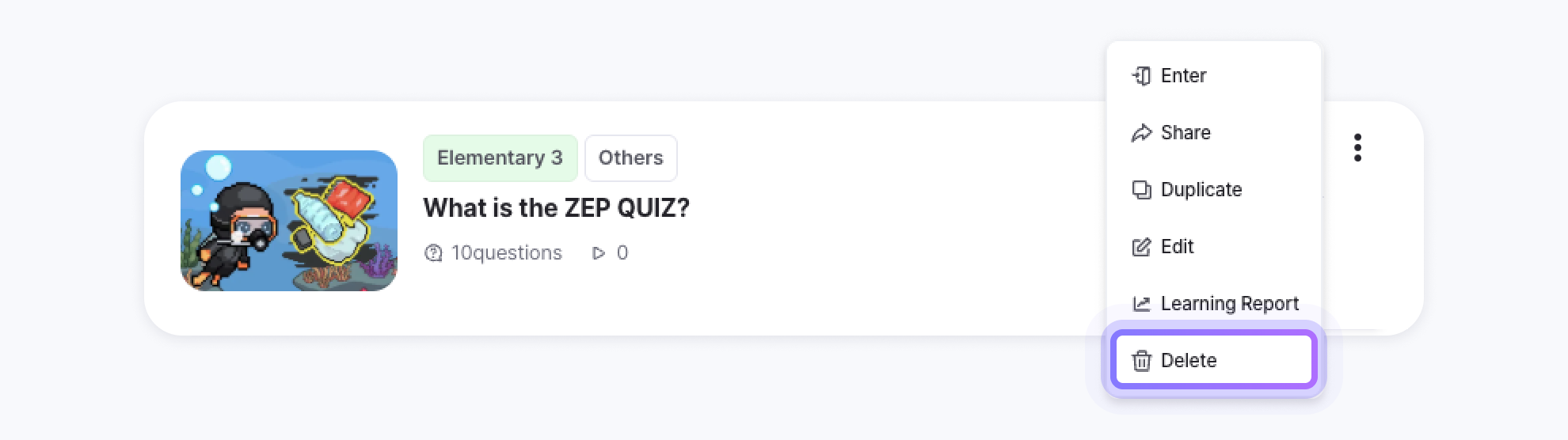Click the scuba diver quiz thumbnail
1568x440 pixels.
[x=289, y=221]
